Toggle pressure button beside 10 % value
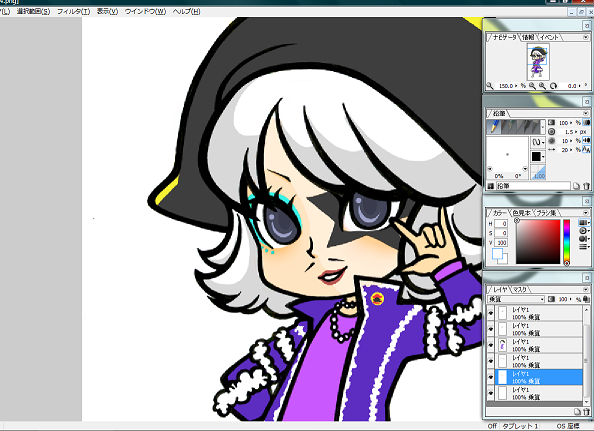Image resolution: width=594 pixels, height=431 pixels. pyautogui.click(x=586, y=141)
